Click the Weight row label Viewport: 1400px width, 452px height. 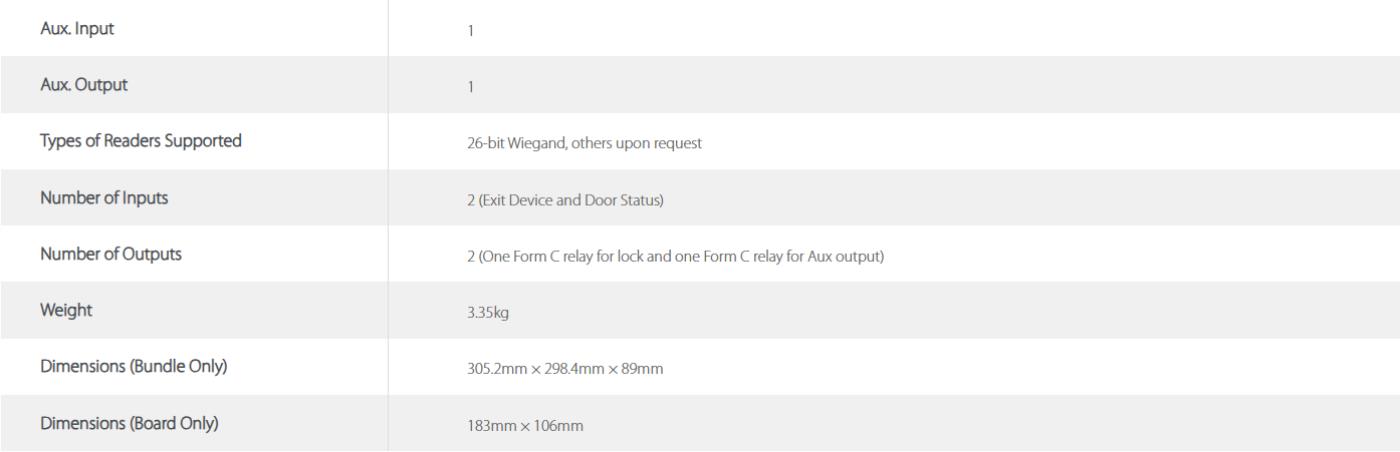(66, 310)
